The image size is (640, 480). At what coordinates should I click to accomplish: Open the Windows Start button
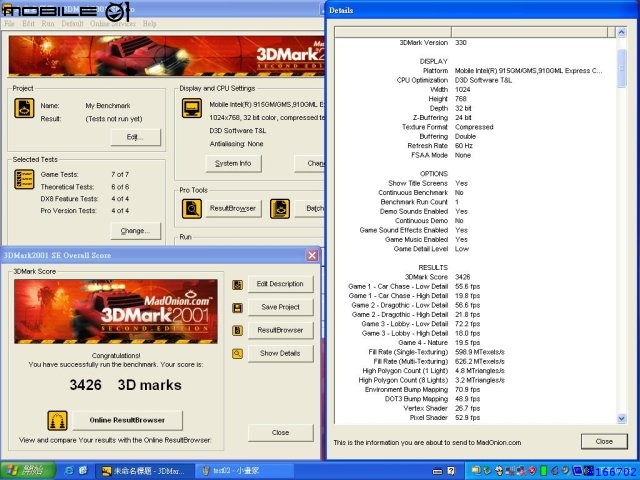(28, 471)
